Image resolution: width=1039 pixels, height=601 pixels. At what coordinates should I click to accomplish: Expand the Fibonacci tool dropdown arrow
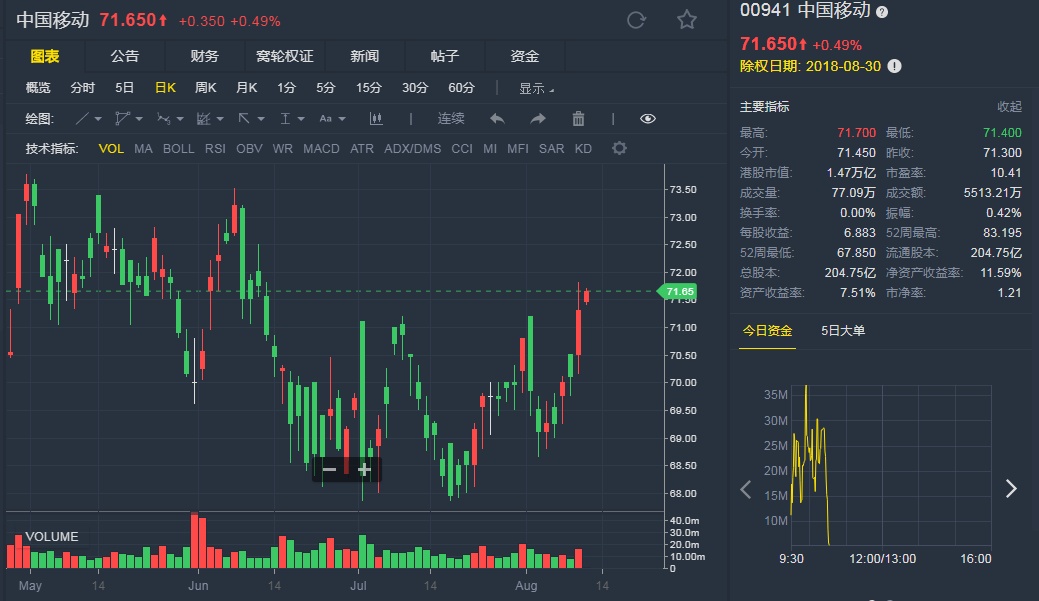220,119
